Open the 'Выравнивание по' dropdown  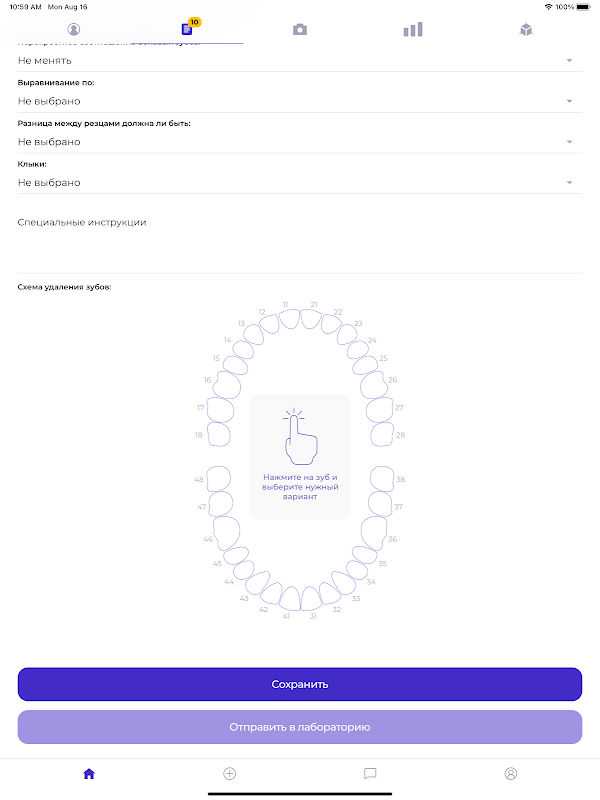pyautogui.click(x=299, y=101)
